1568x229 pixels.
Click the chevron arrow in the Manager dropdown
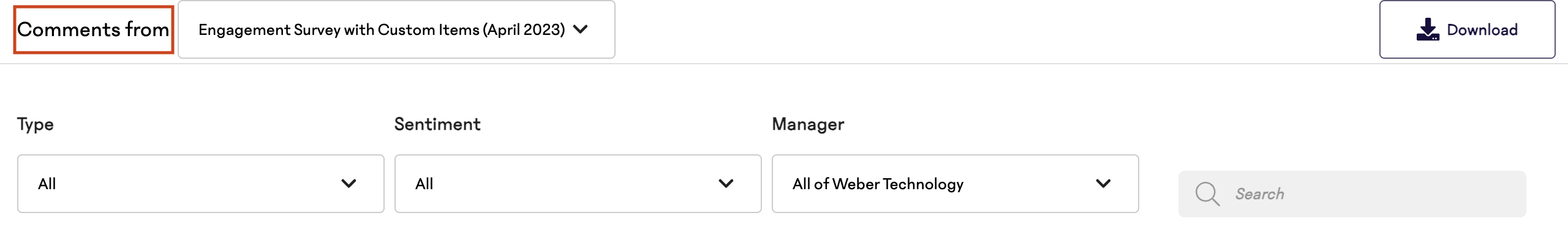[x=1104, y=184]
